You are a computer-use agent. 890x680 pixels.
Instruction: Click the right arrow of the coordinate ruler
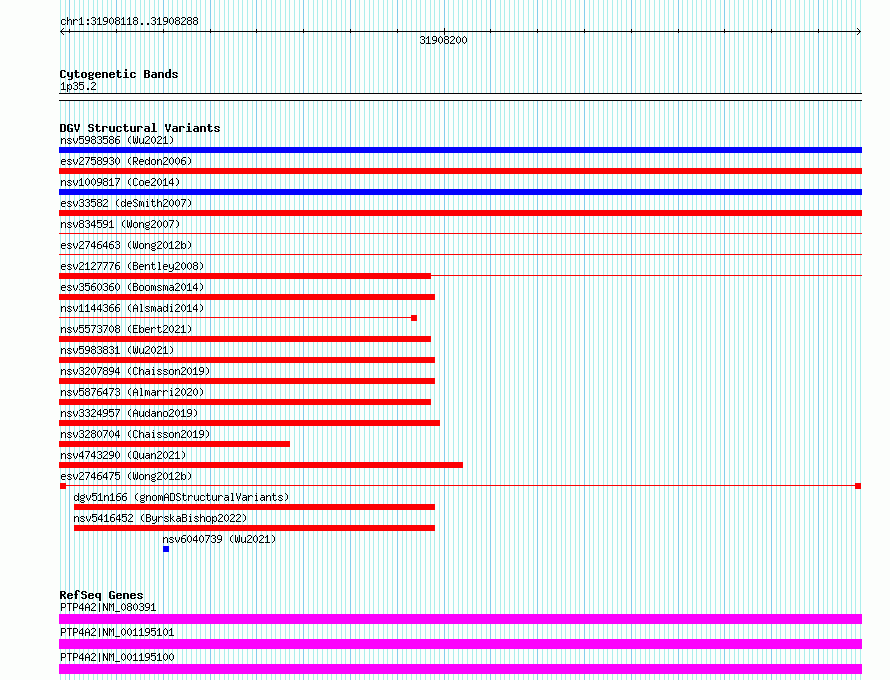[x=859, y=32]
